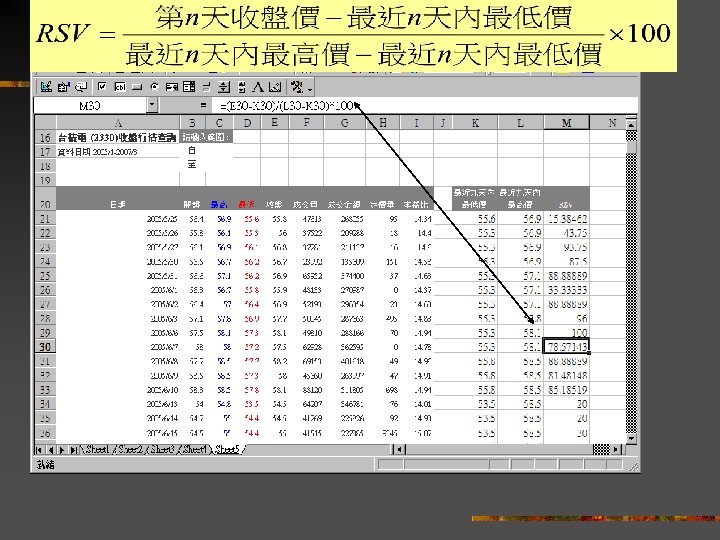Image resolution: width=720 pixels, height=540 pixels.
Task: Select the Image control tool
Action: (x=275, y=87)
